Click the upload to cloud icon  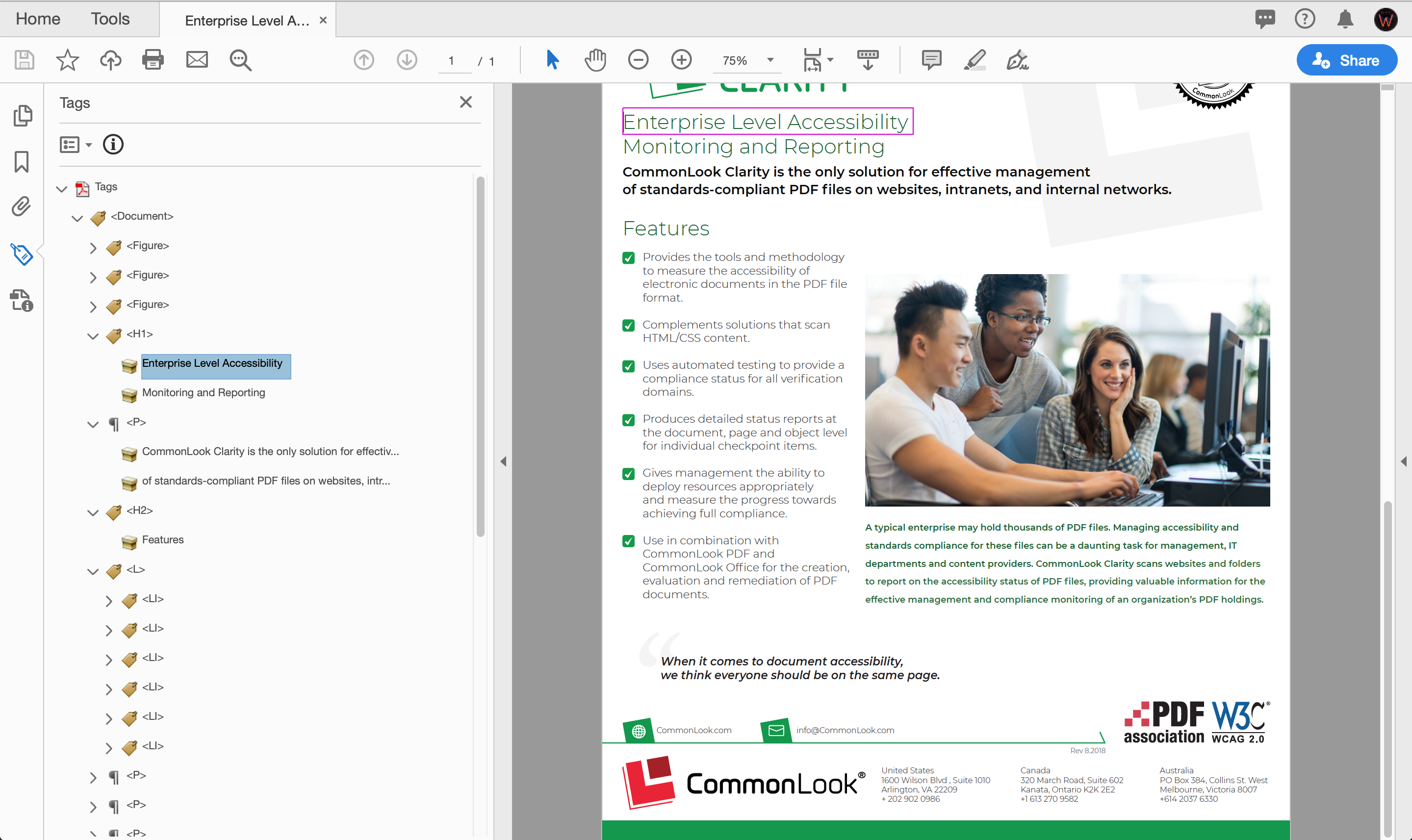coord(110,59)
